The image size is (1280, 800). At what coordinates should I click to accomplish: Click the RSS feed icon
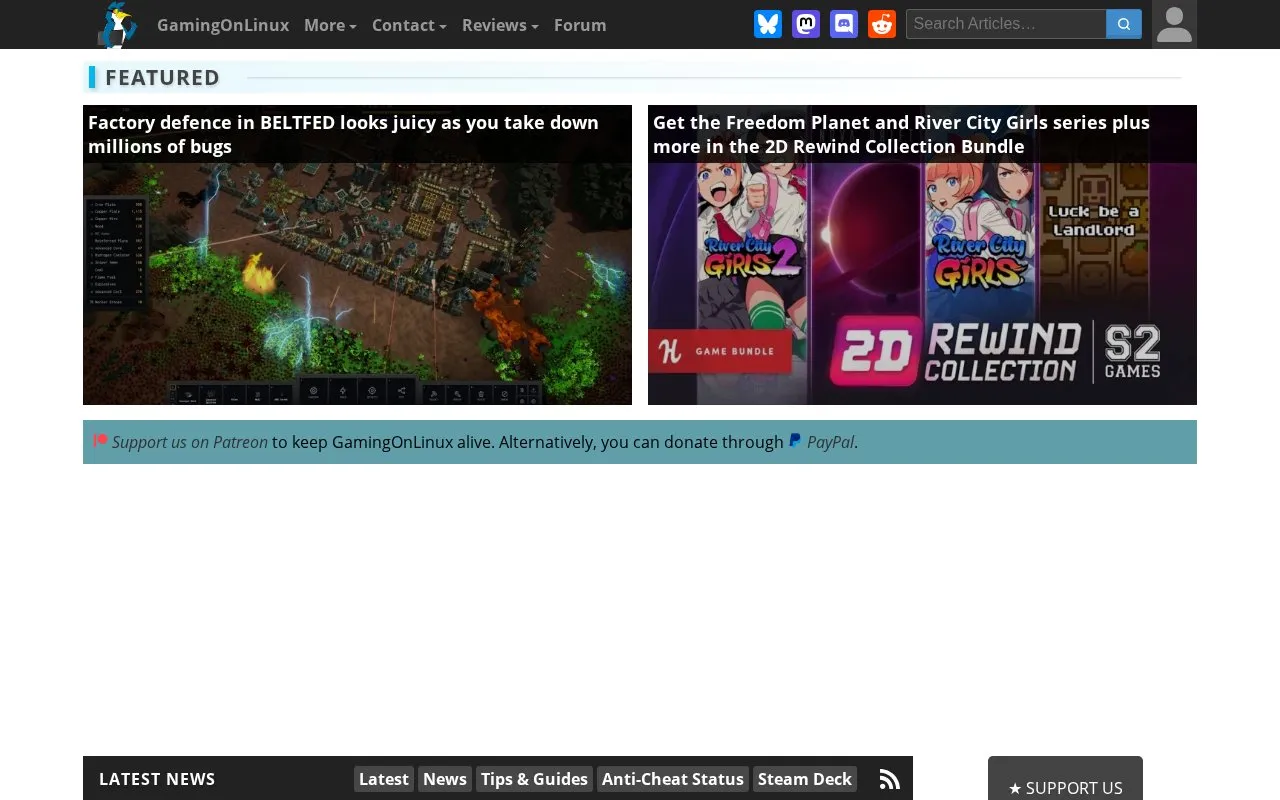889,779
